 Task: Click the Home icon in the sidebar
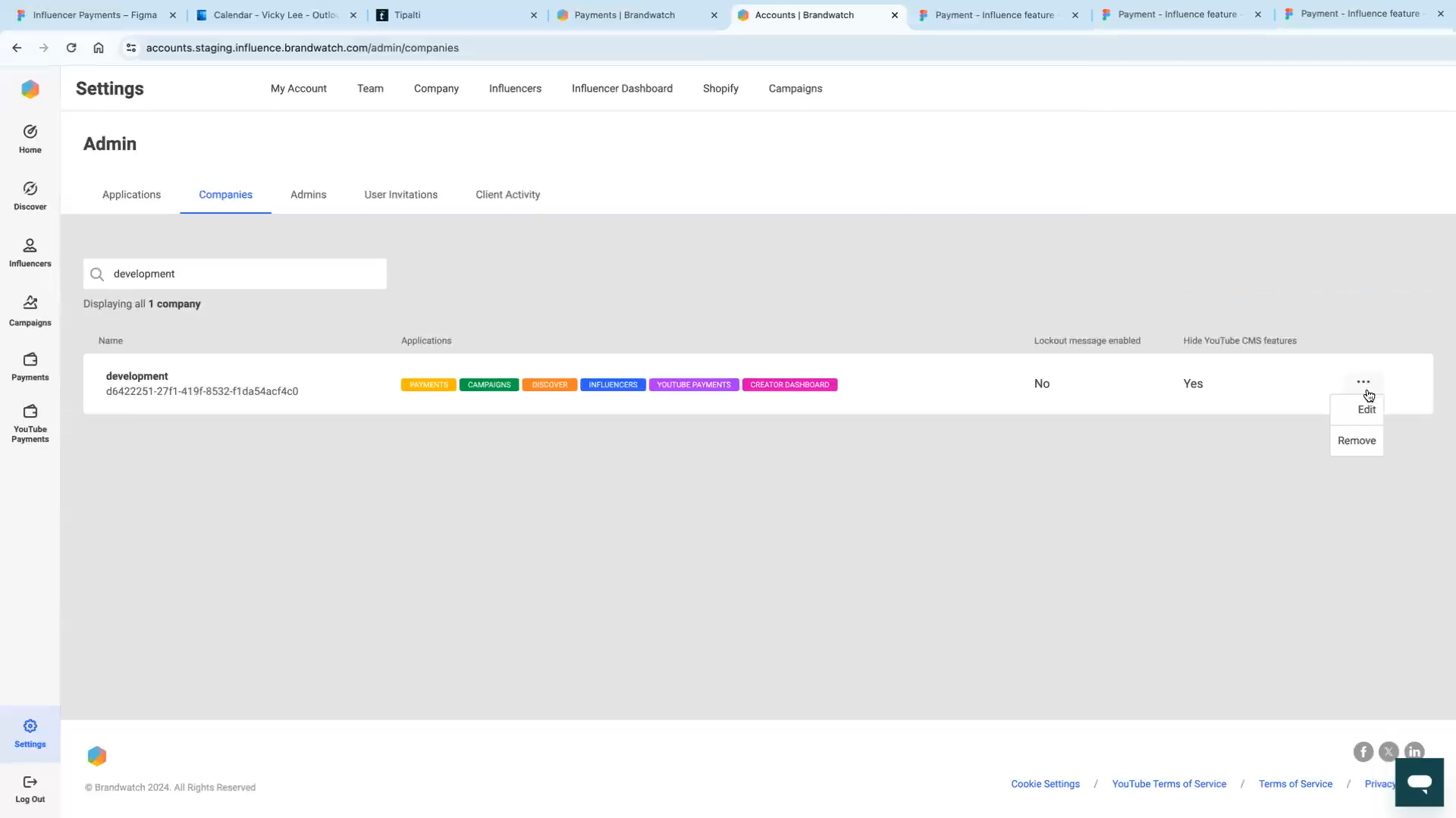pyautogui.click(x=30, y=138)
